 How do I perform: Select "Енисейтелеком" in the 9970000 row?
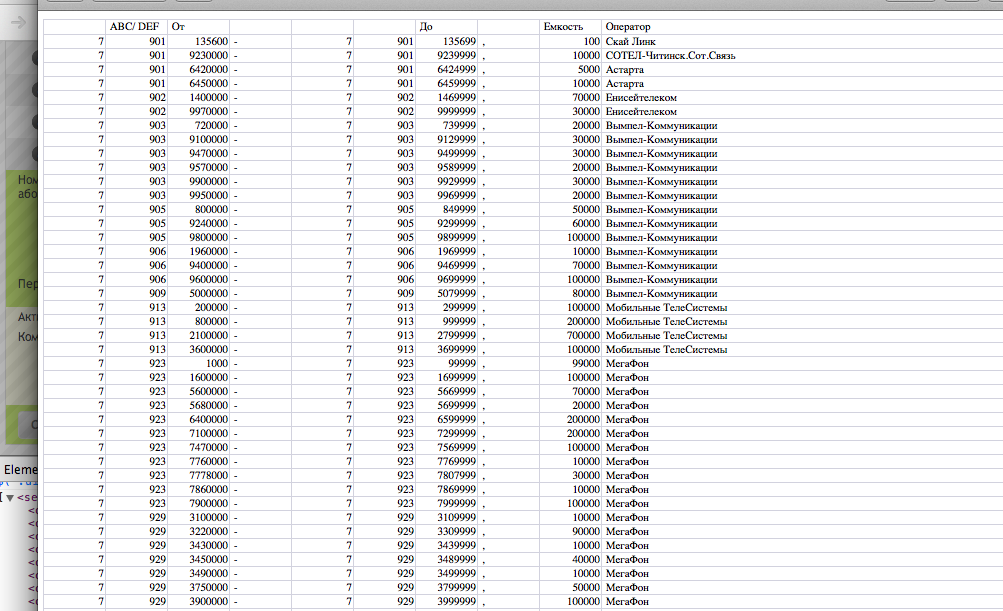[x=641, y=112]
